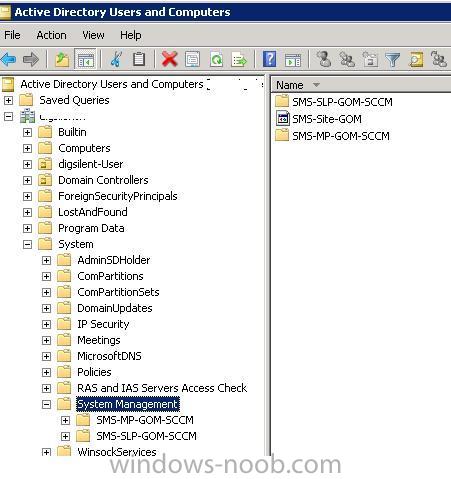451x479 pixels.
Task: Click the SMS-SLP-GOM-SCCM folder icon in list
Action: tap(282, 101)
